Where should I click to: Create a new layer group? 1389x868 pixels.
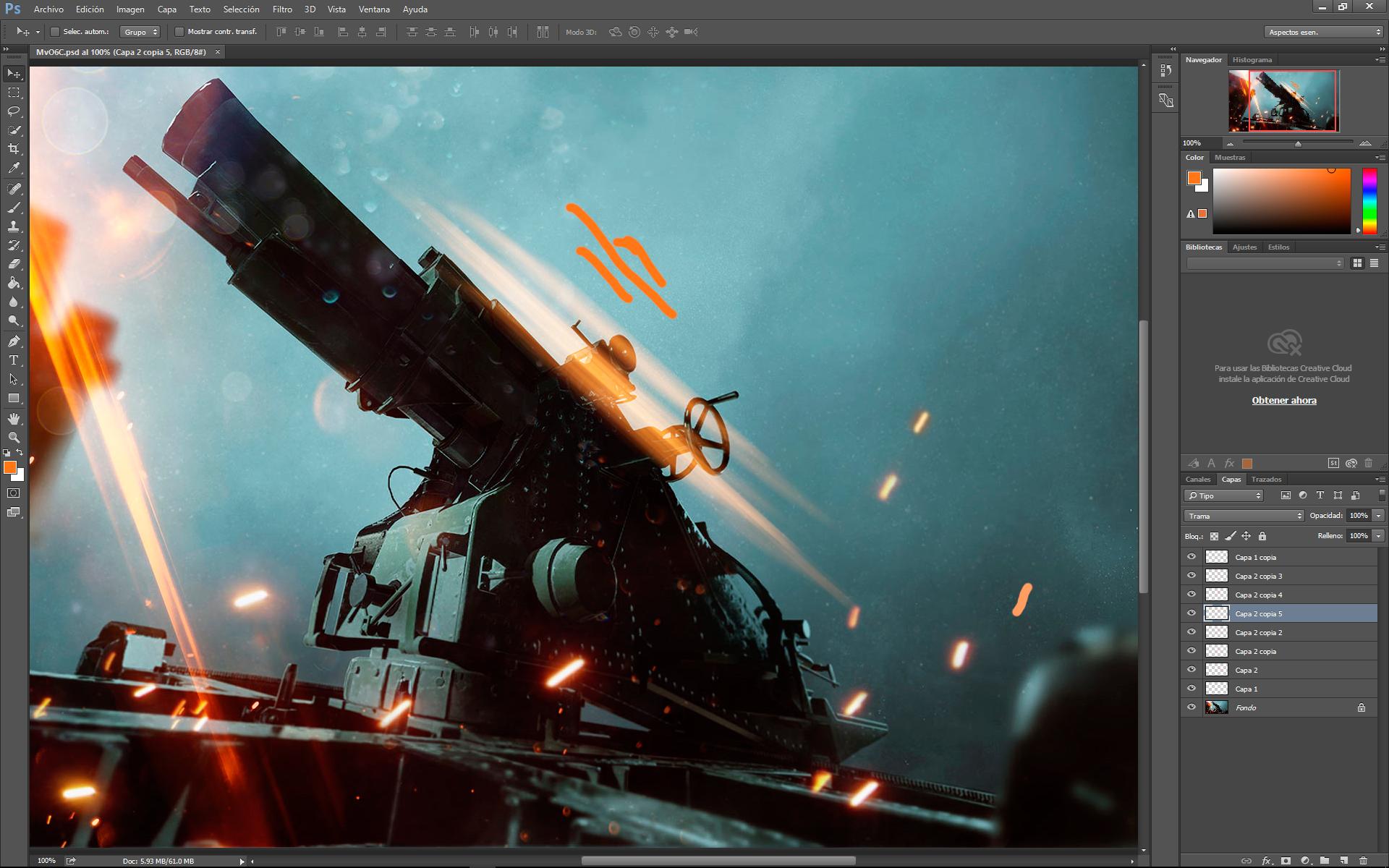[x=1324, y=861]
